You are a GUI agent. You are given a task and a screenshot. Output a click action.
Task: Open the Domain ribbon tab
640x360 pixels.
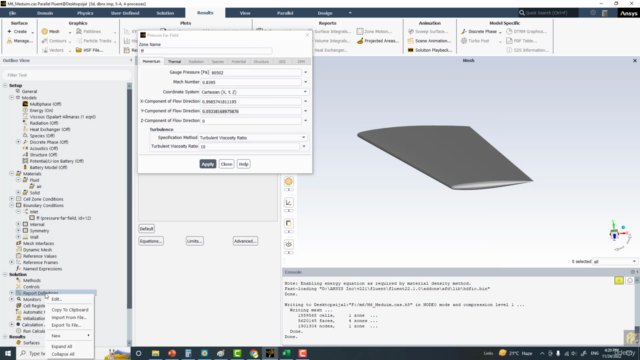[x=45, y=13]
